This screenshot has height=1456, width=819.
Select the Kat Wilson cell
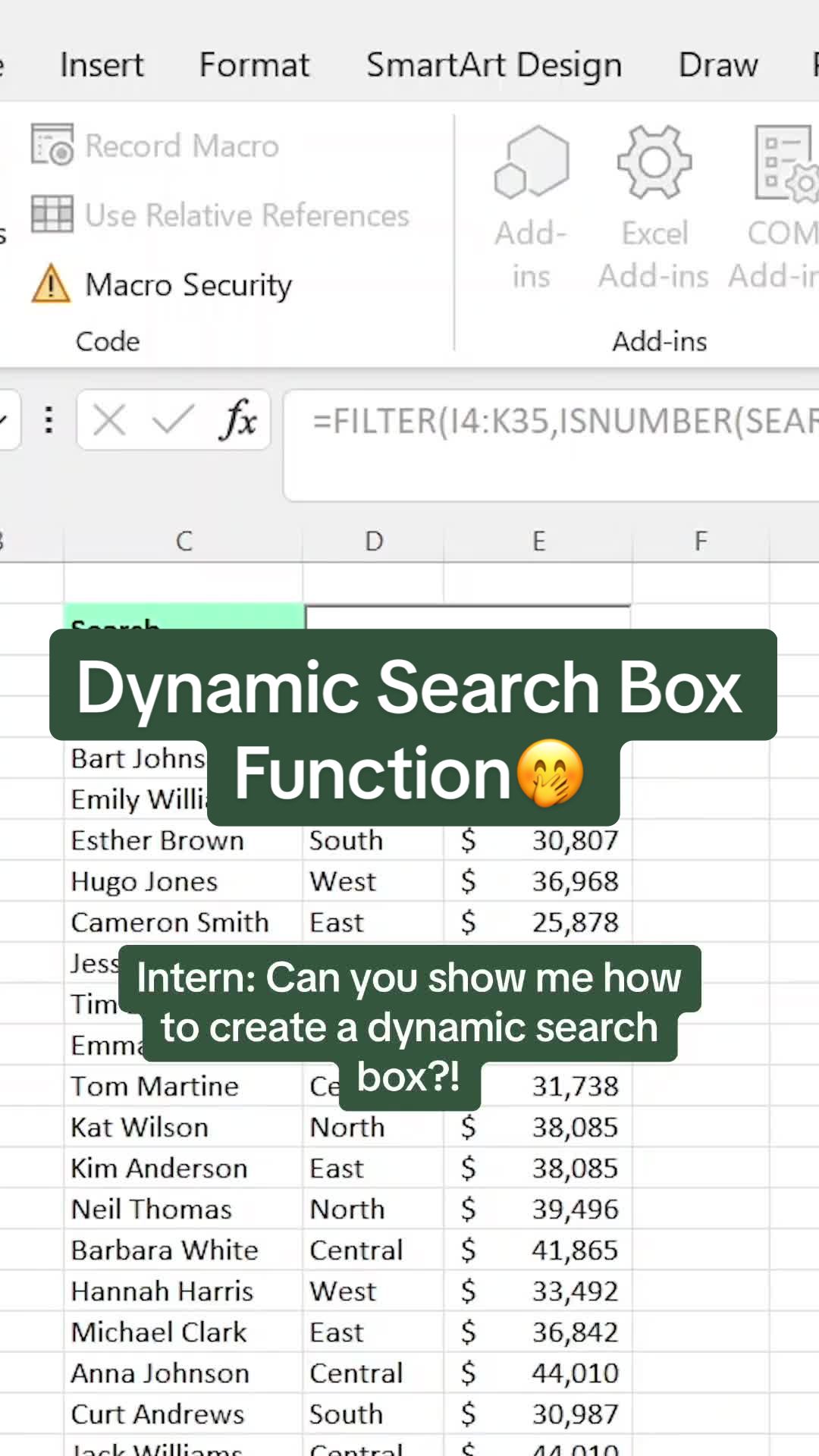184,1127
